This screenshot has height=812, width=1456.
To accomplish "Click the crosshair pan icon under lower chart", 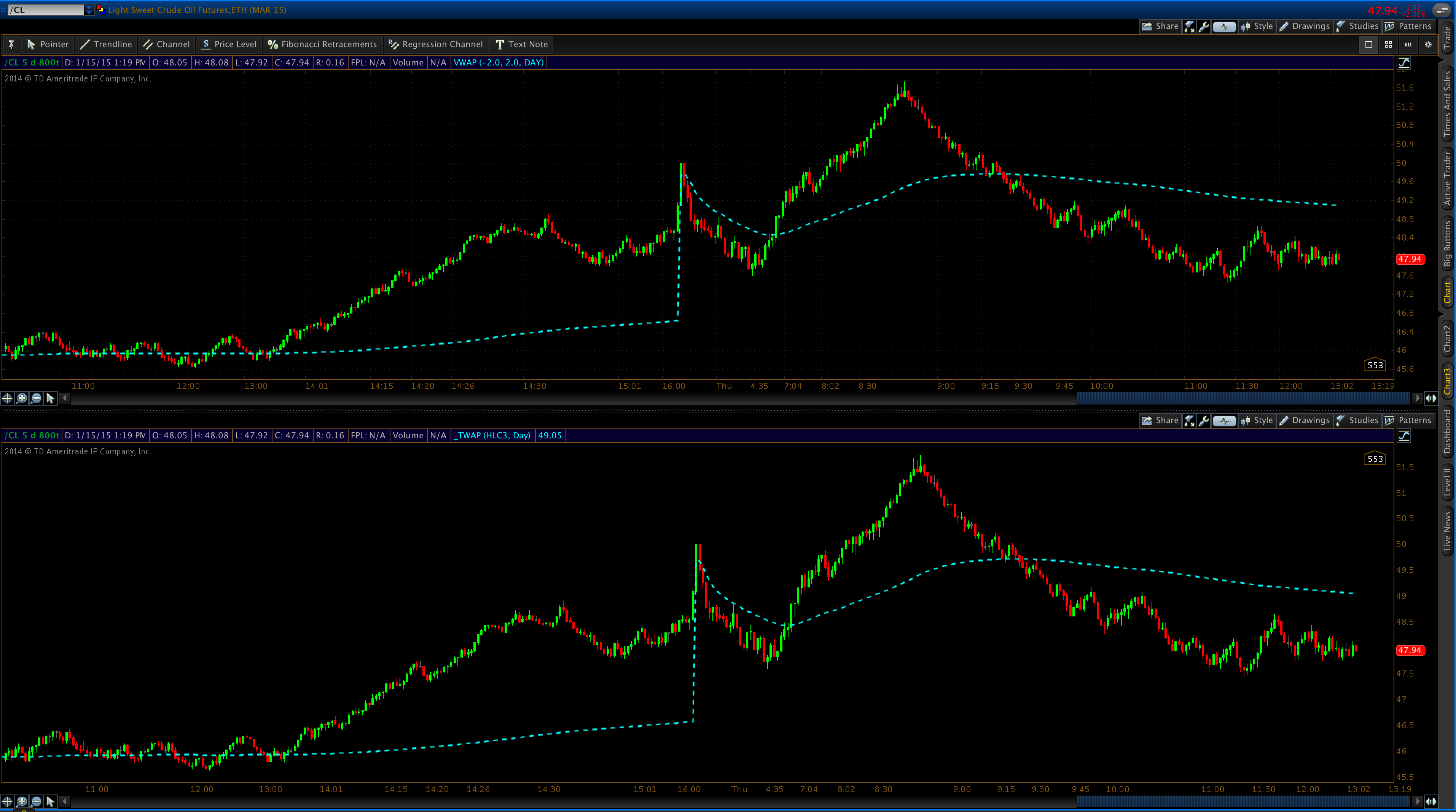I will (7, 801).
